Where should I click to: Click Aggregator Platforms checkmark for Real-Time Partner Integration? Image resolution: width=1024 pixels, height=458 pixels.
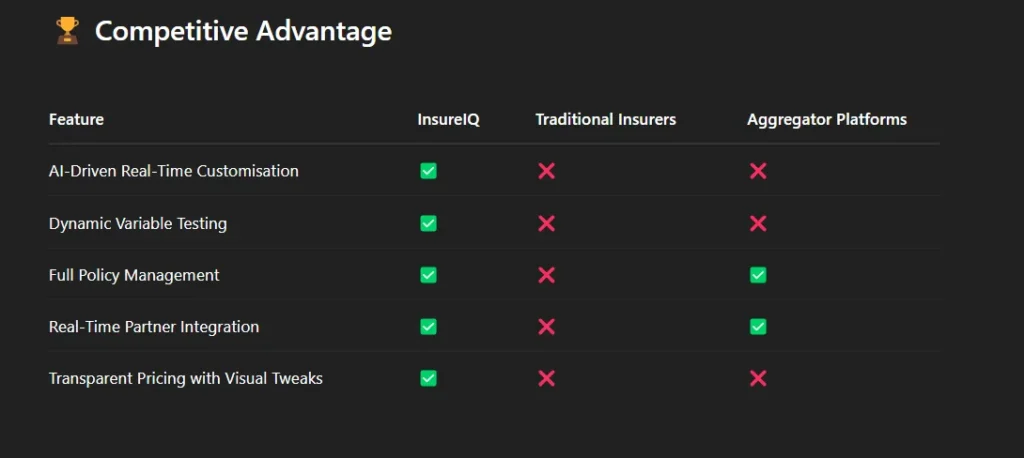758,327
